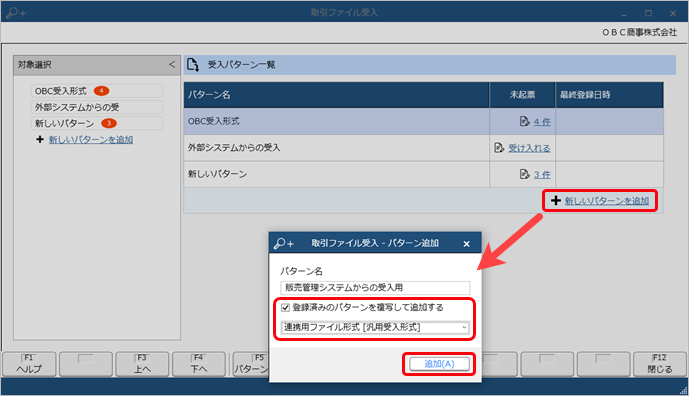Screen dimensions: 689x396
Task: Click the resize grip in the bottom corner
Action: tap(683, 390)
